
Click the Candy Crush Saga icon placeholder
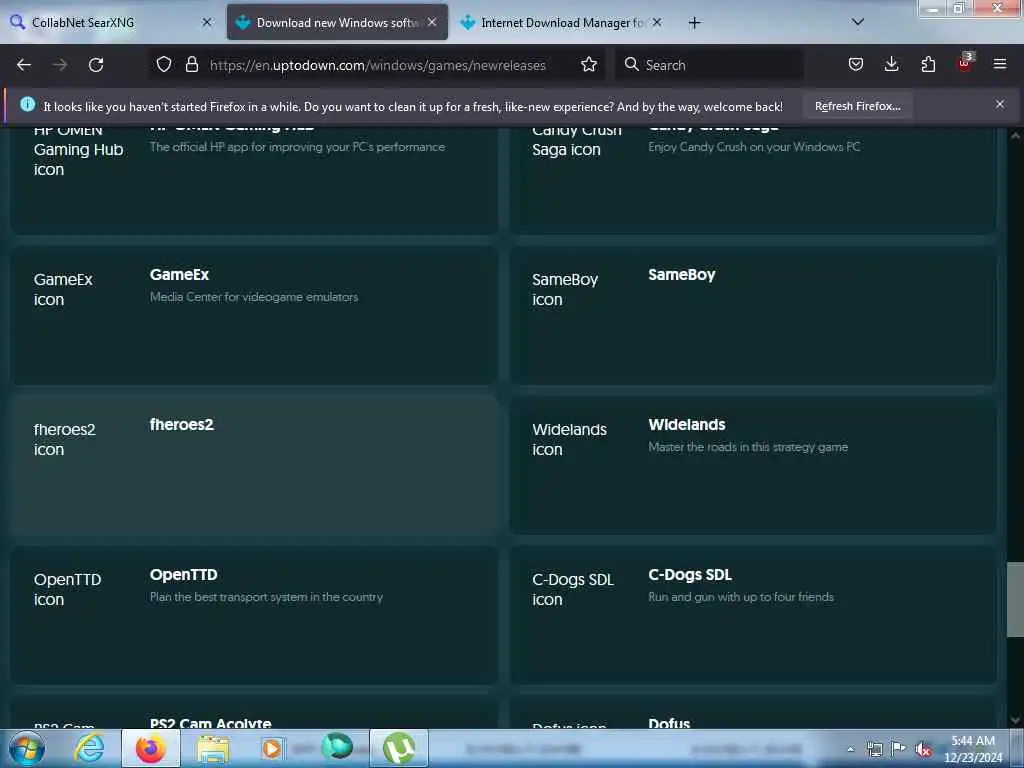click(577, 142)
